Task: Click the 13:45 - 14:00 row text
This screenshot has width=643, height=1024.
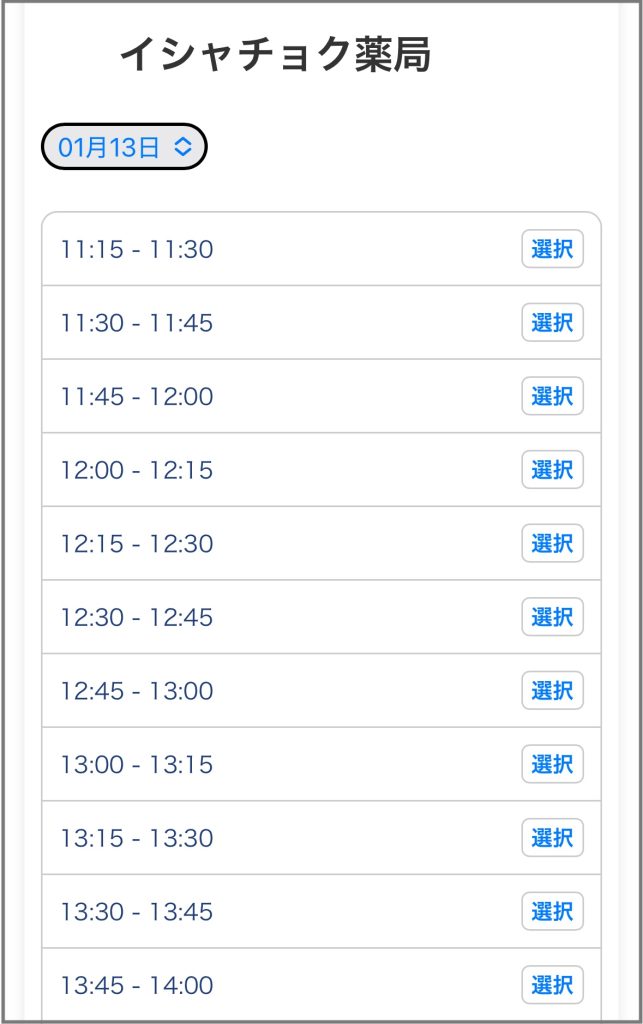Action: [137, 985]
